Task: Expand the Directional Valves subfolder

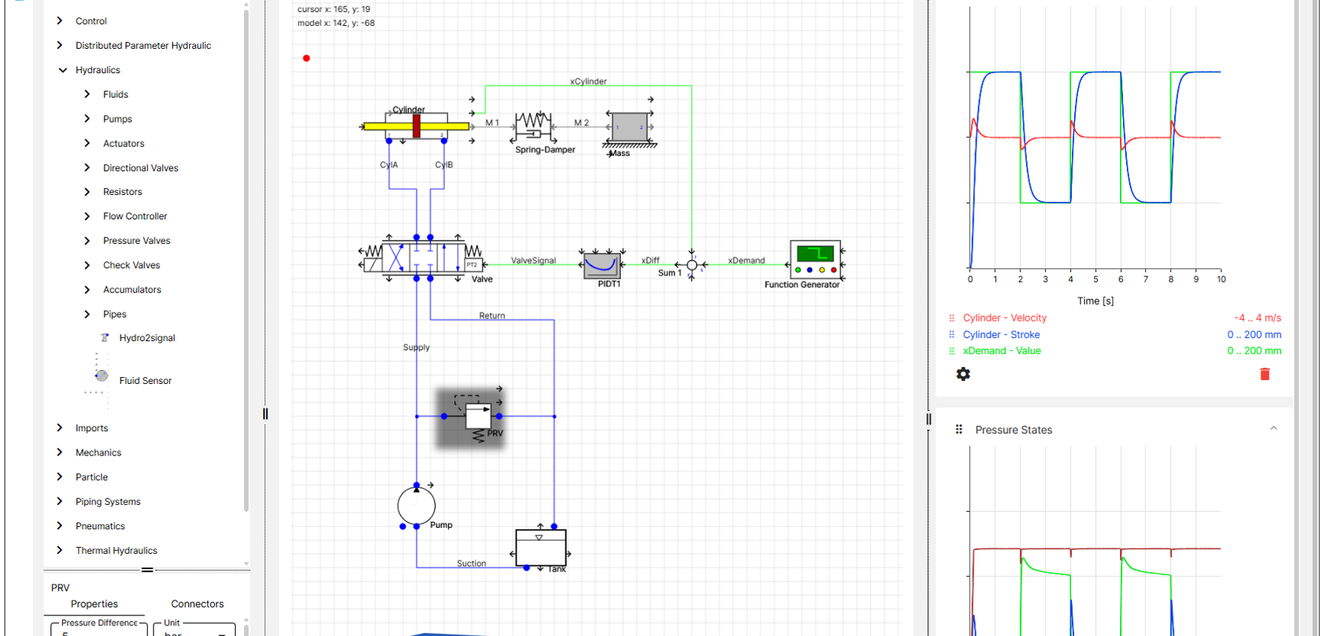Action: pos(88,168)
